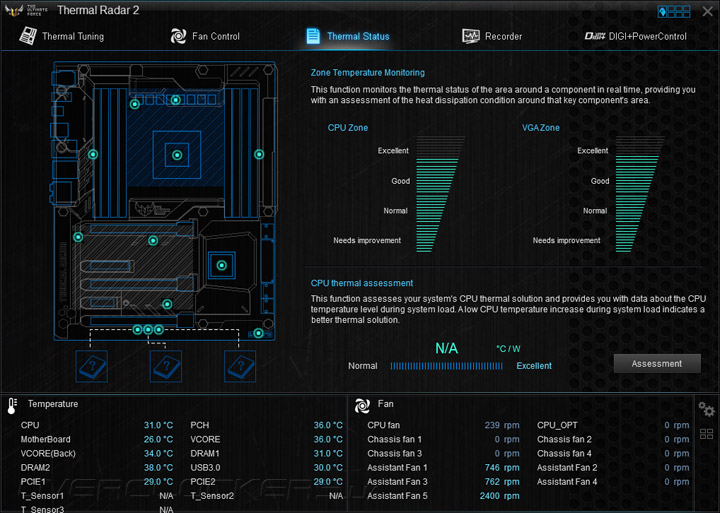Switch to the Fan Control tab
Viewport: 720px width, 513px height.
[205, 36]
